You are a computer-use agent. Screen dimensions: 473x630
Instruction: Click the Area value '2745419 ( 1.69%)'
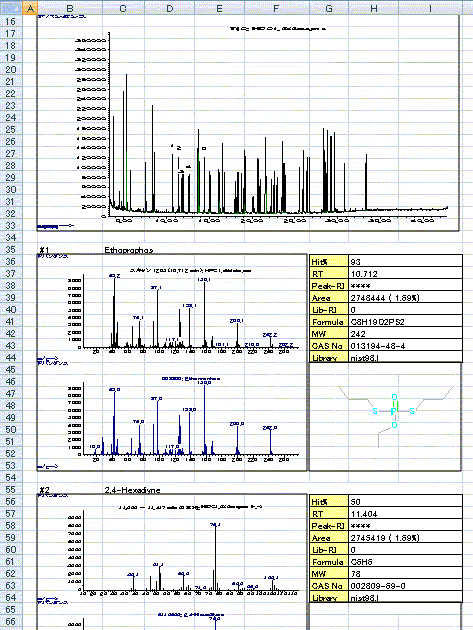click(405, 538)
